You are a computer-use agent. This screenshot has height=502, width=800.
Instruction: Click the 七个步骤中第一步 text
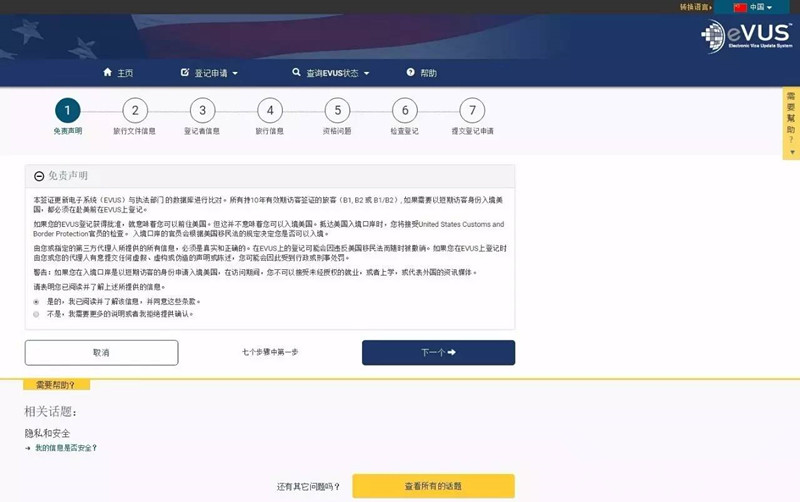pos(270,352)
